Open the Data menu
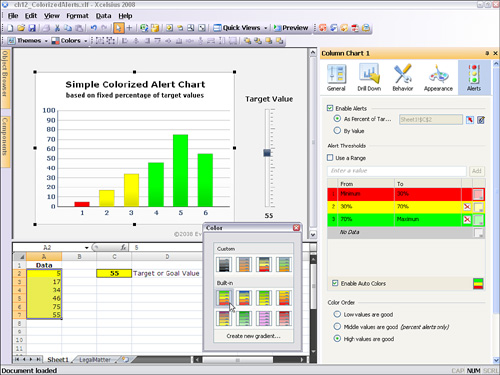This screenshot has width=500, height=375. 103,16
